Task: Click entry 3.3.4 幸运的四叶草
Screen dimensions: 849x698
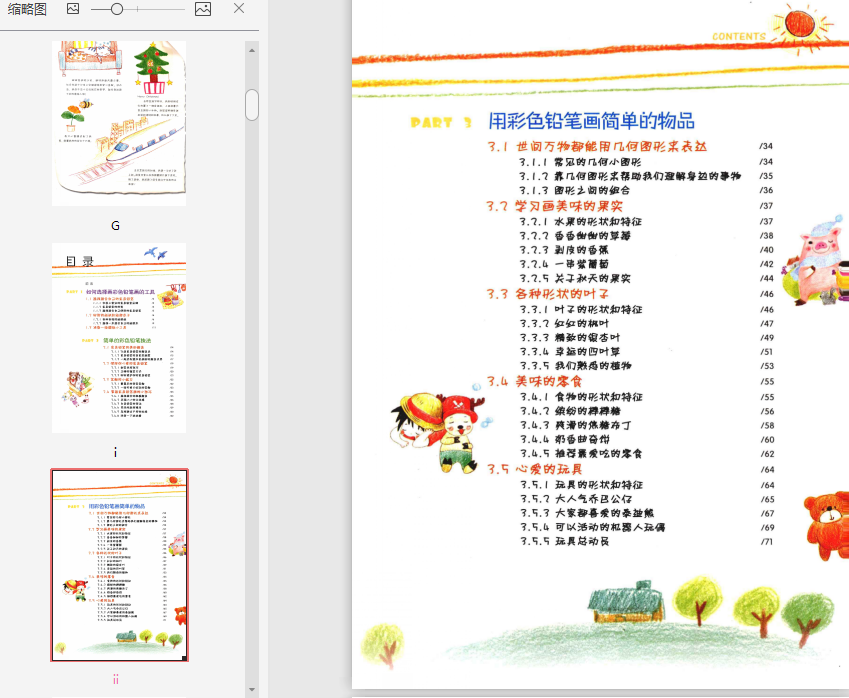Action: (570, 351)
